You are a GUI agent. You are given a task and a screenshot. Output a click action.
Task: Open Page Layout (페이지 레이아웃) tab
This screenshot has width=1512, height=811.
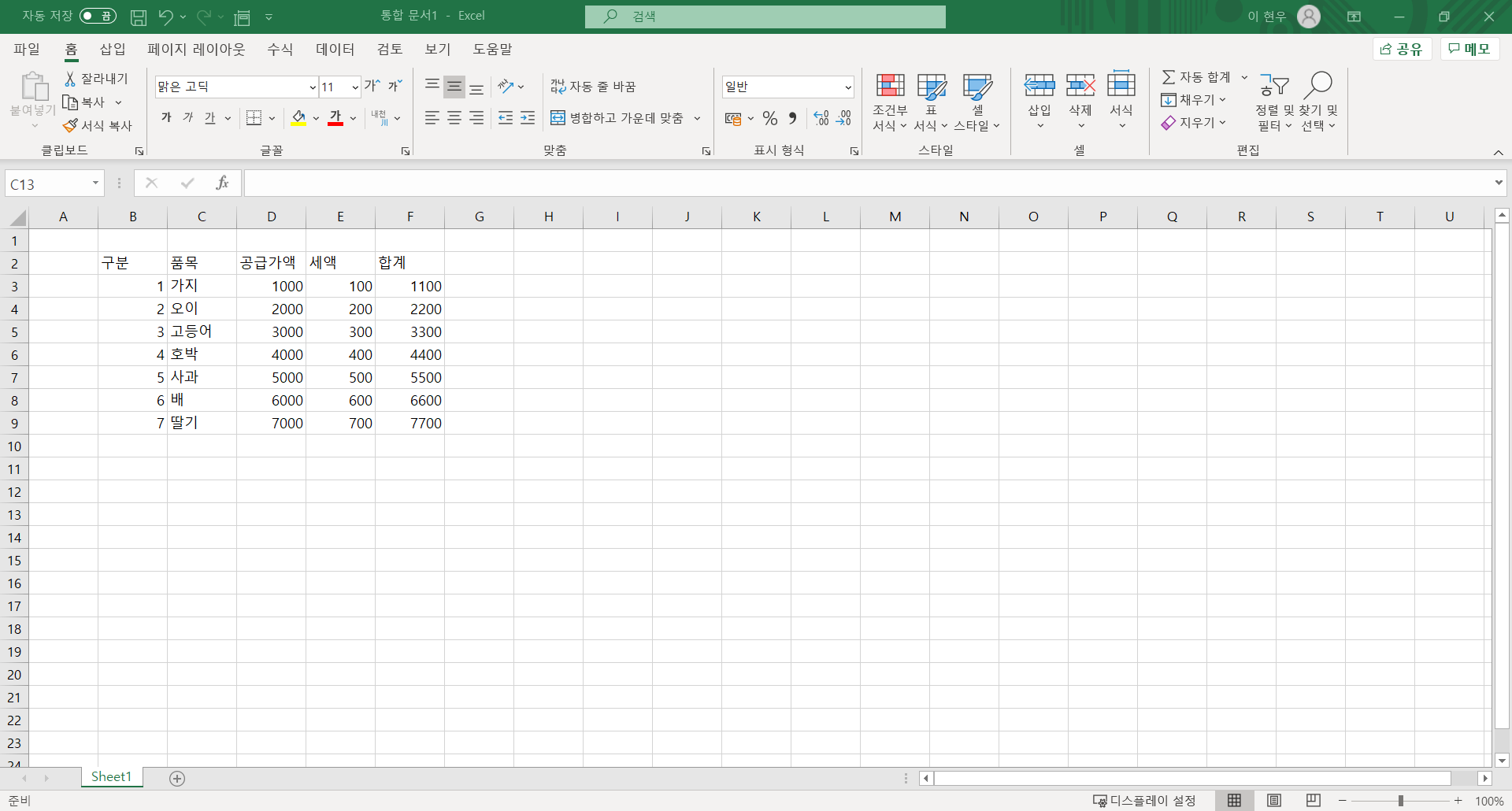click(196, 49)
